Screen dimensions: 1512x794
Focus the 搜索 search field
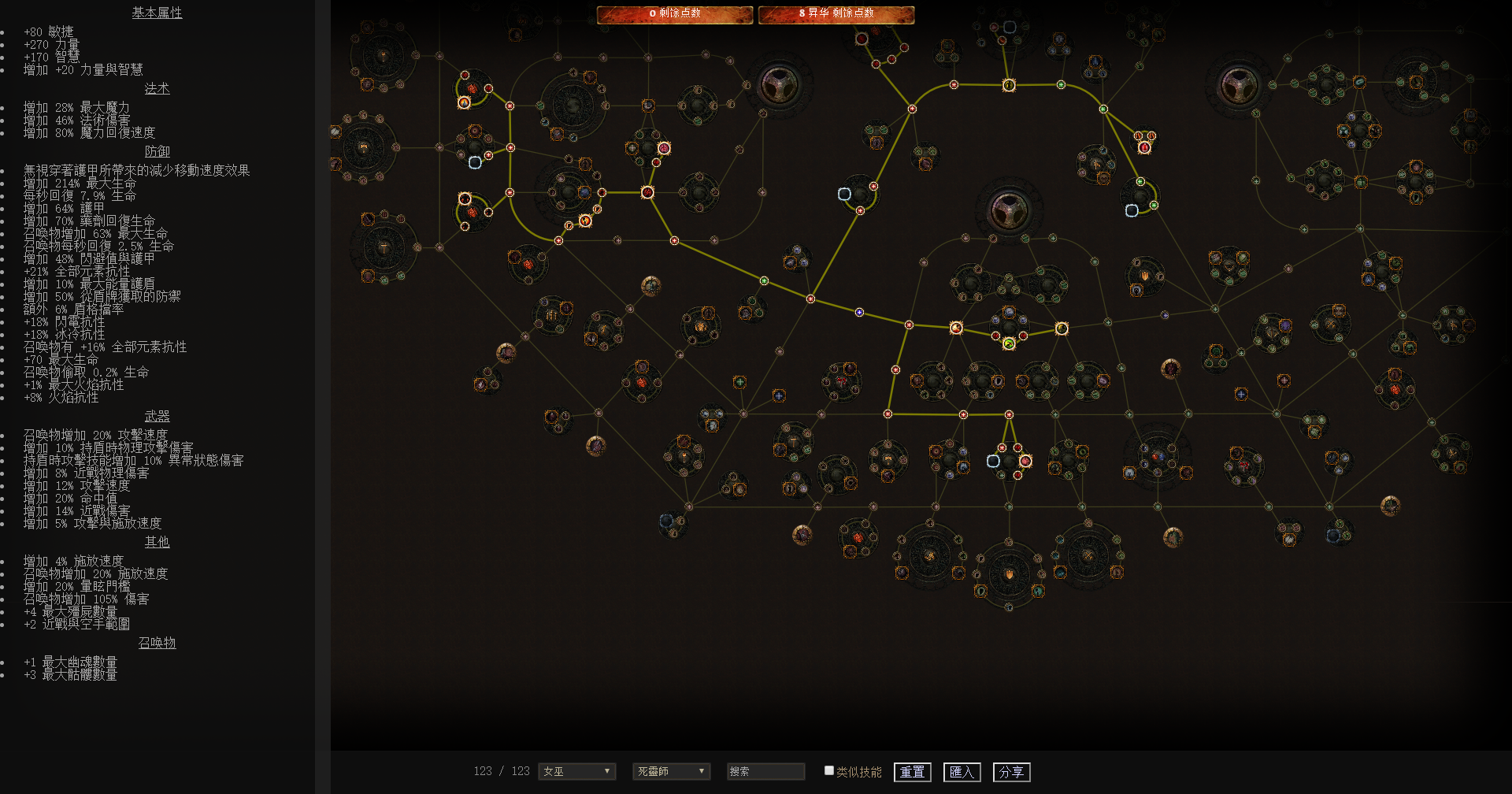coord(765,771)
